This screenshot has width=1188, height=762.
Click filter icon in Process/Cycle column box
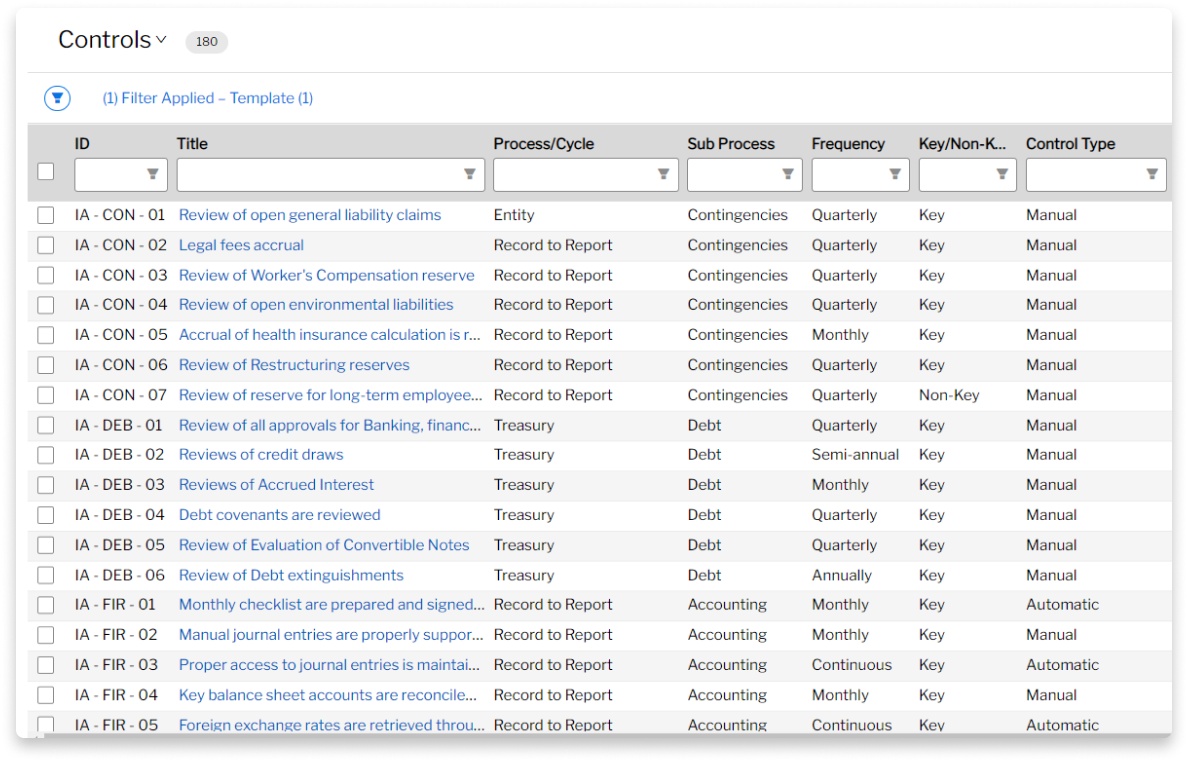pyautogui.click(x=664, y=174)
